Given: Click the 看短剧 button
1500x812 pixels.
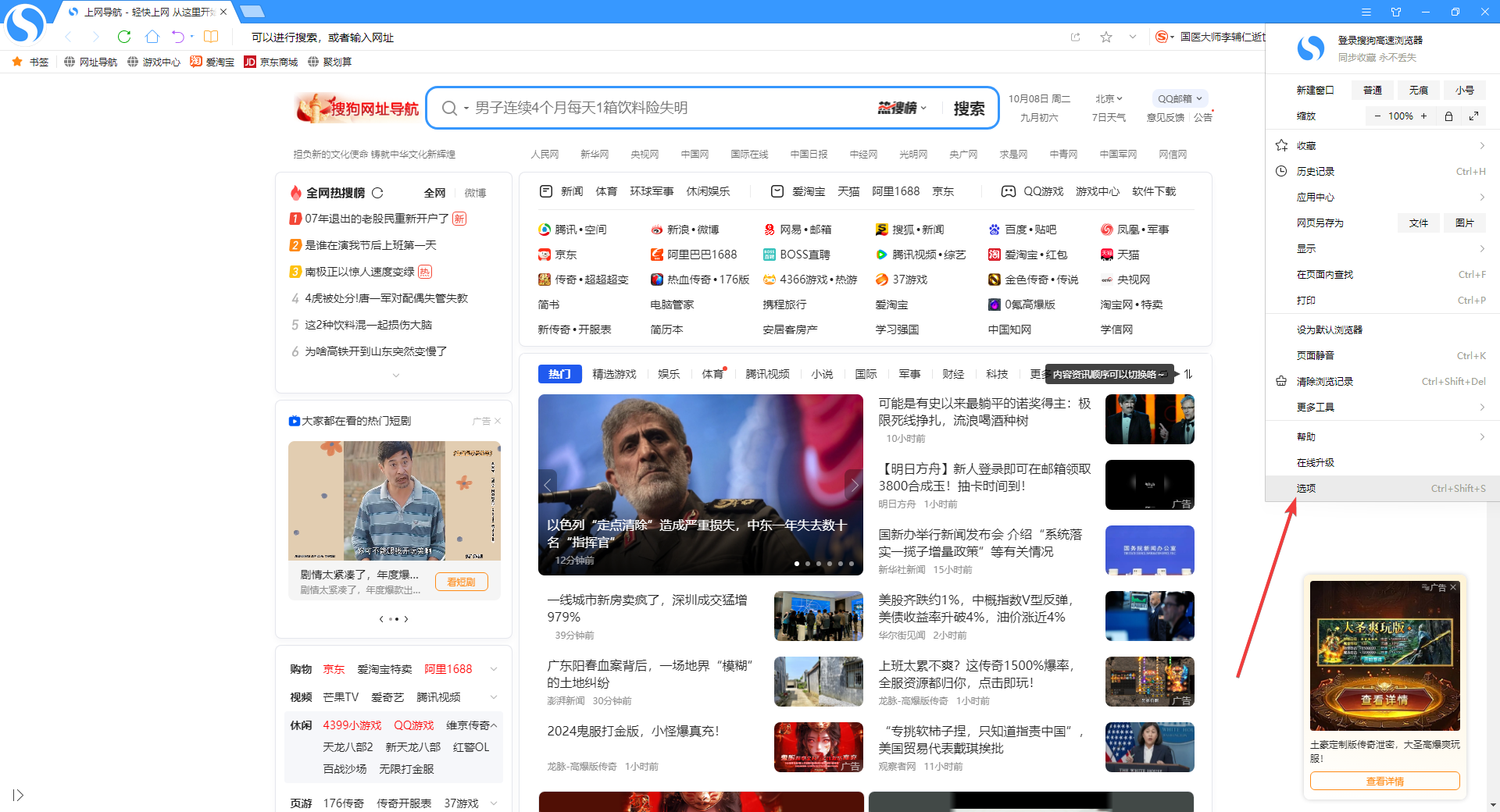Looking at the screenshot, I should (462, 582).
